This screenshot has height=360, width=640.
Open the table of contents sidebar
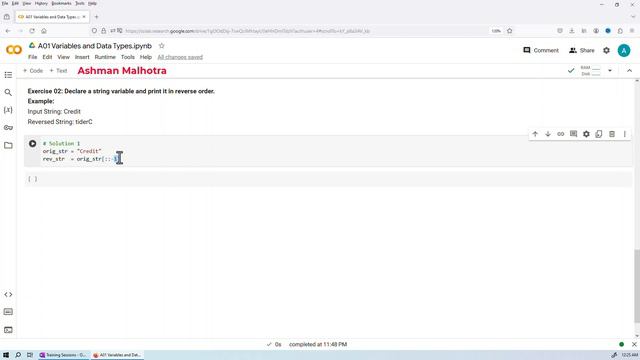pos(8,75)
